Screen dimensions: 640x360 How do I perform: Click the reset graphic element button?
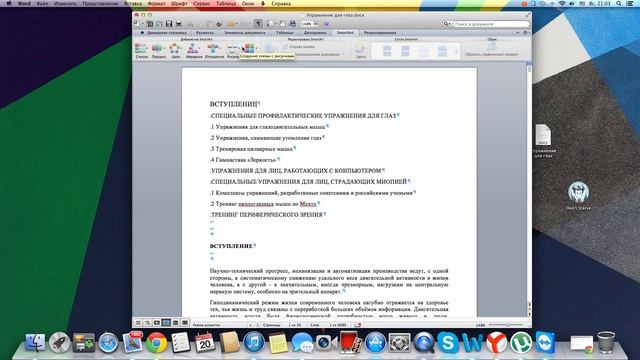click(492, 49)
